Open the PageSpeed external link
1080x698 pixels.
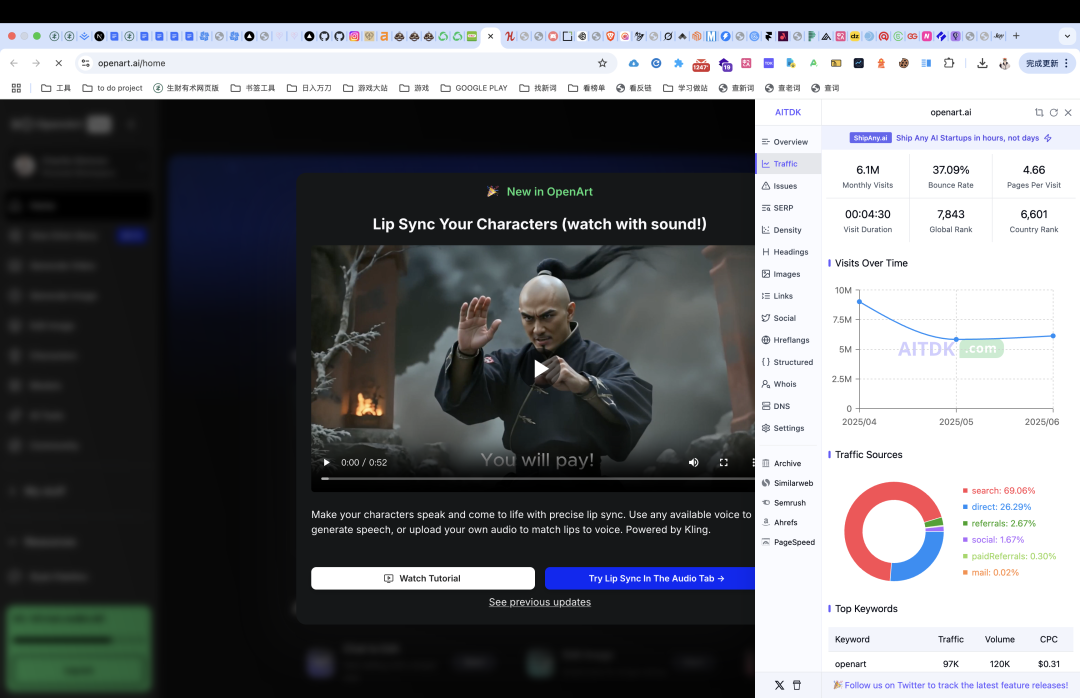coord(788,542)
